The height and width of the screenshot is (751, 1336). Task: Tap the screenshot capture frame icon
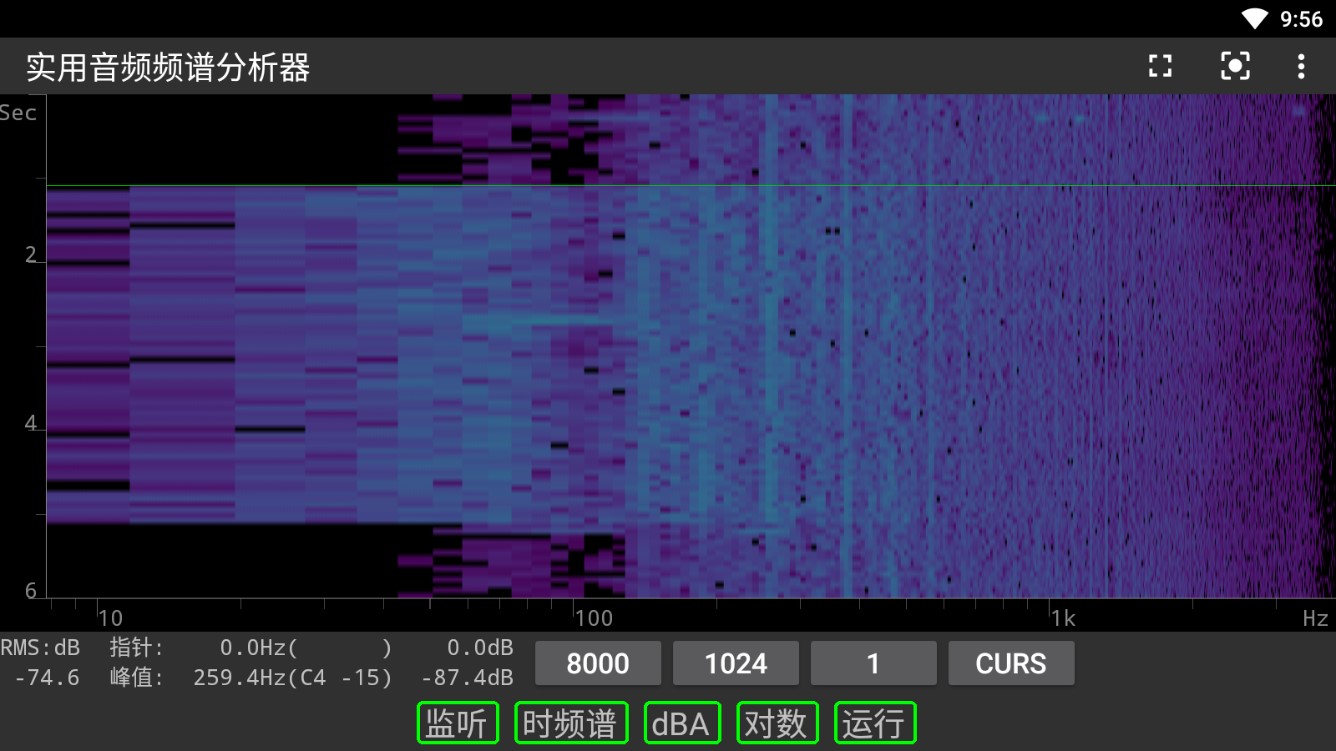(1236, 66)
